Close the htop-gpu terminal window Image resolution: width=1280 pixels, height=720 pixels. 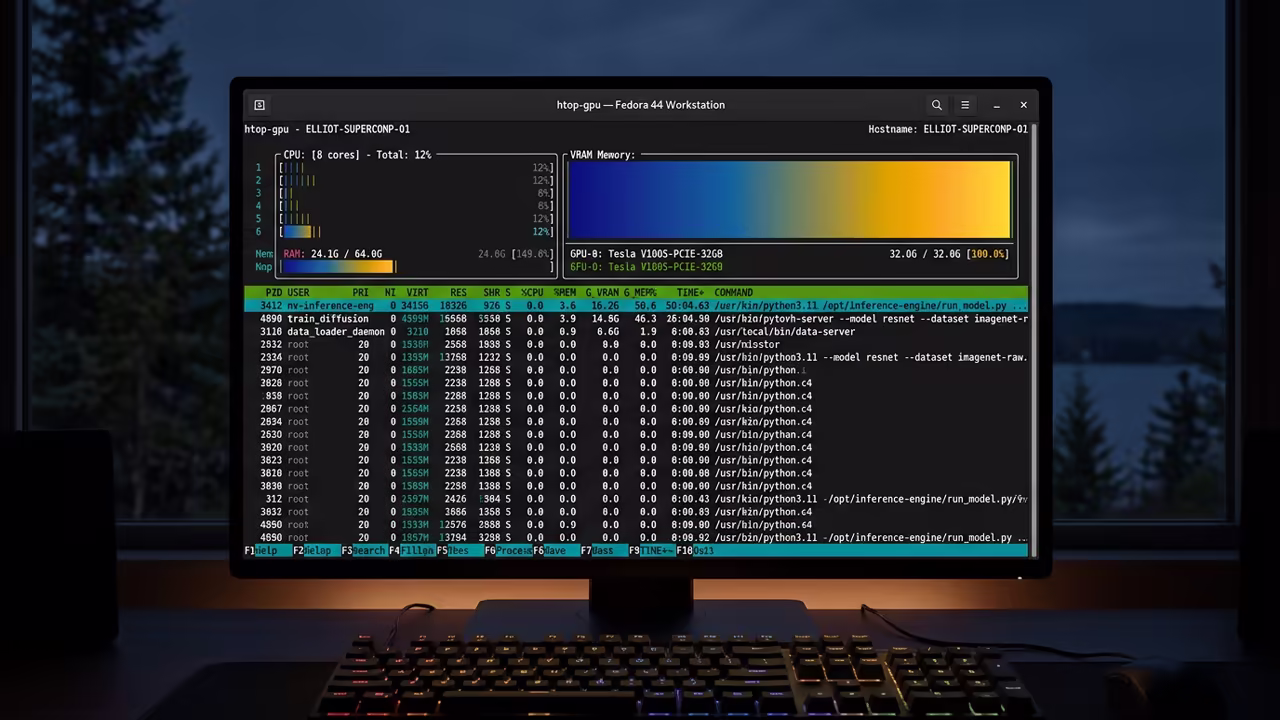[x=1023, y=105]
